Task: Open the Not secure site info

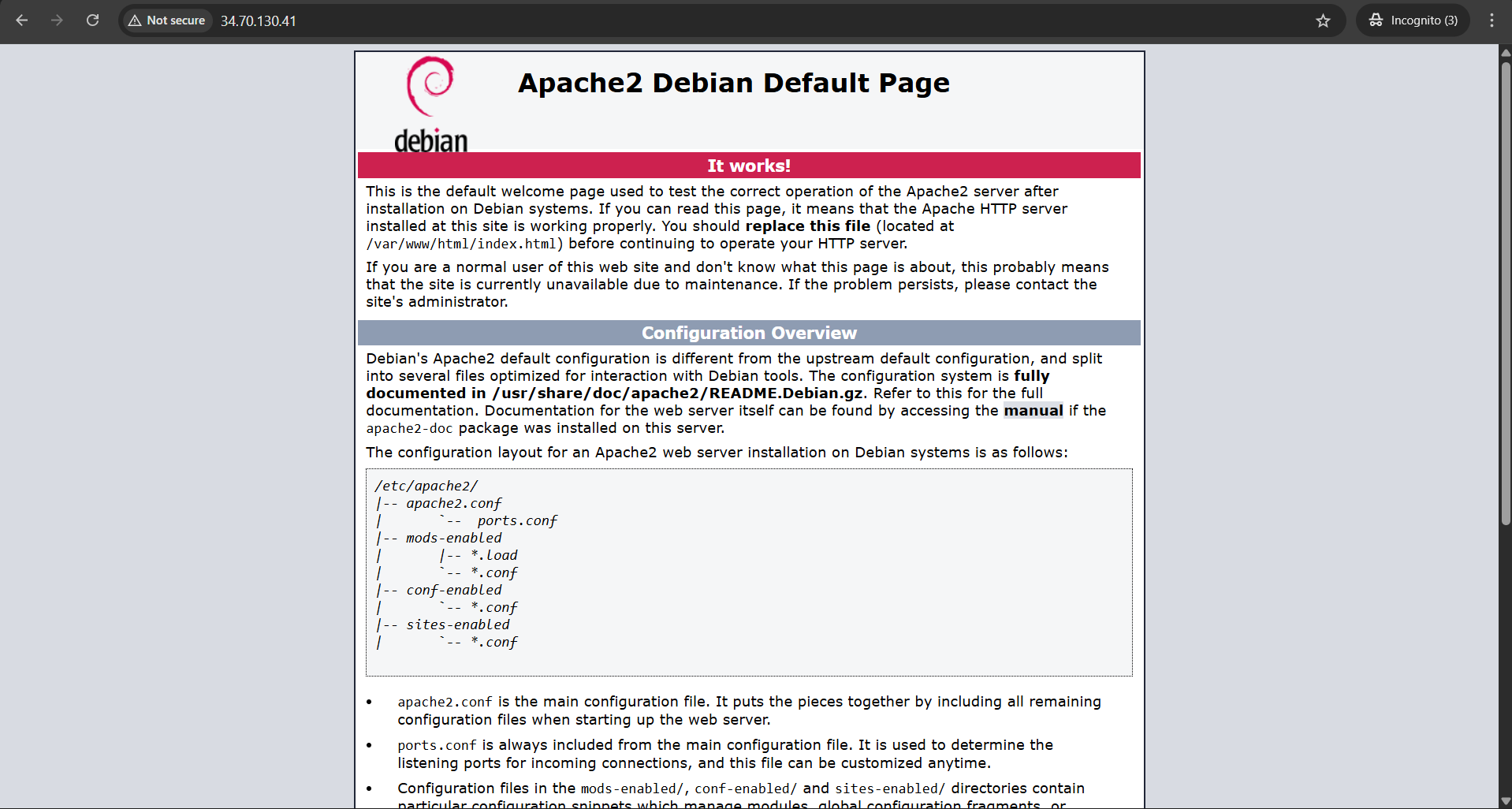Action: (x=167, y=21)
